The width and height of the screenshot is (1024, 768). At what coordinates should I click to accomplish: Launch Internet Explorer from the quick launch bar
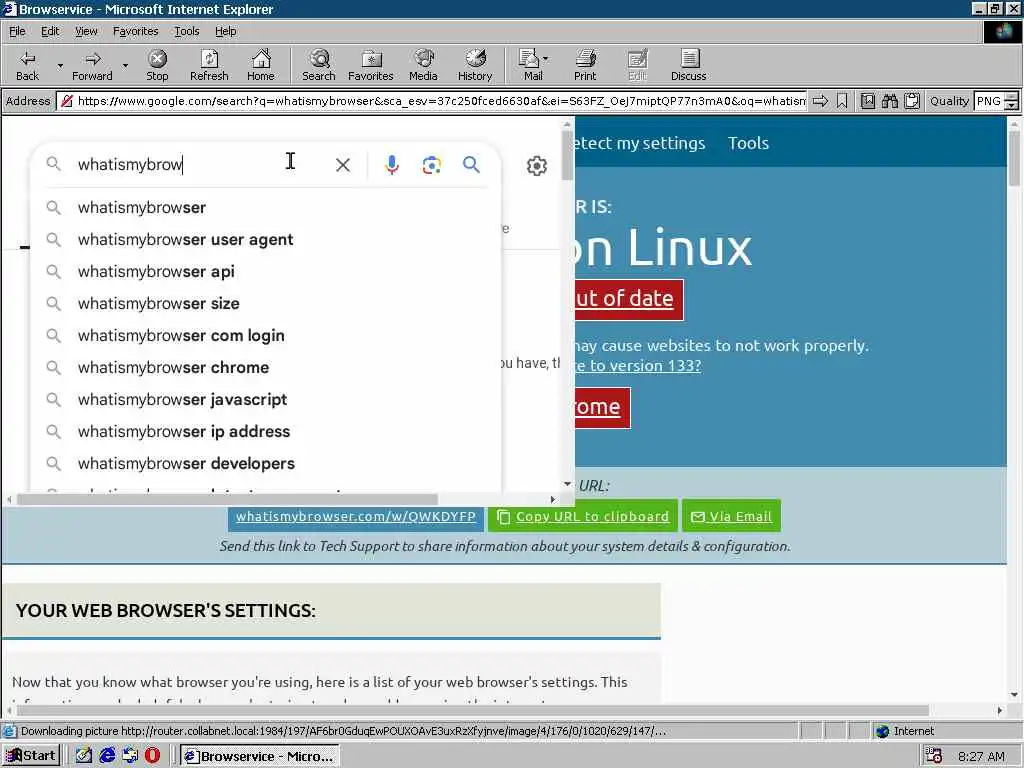(107, 756)
